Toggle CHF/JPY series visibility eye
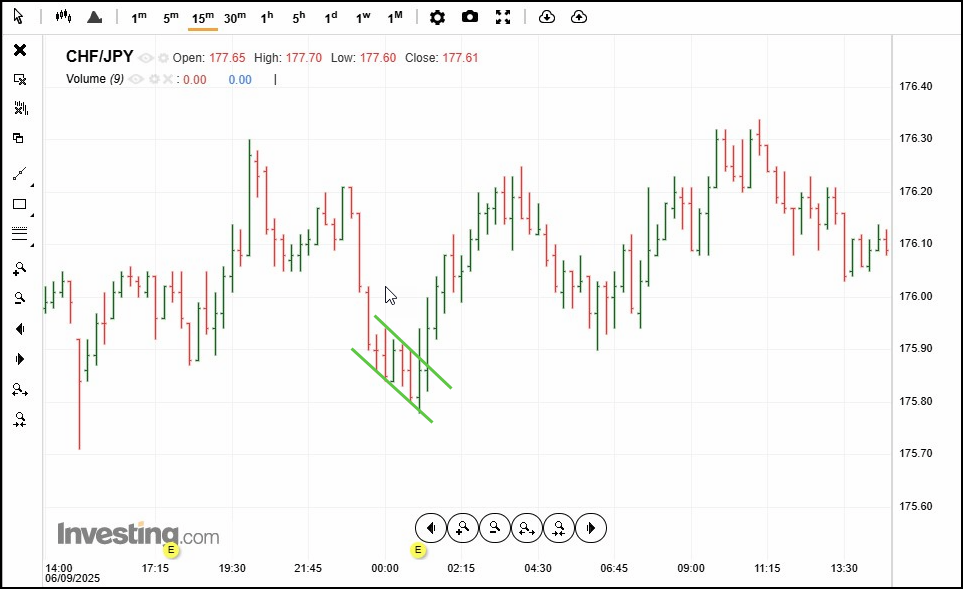The image size is (963, 589). pyautogui.click(x=146, y=58)
